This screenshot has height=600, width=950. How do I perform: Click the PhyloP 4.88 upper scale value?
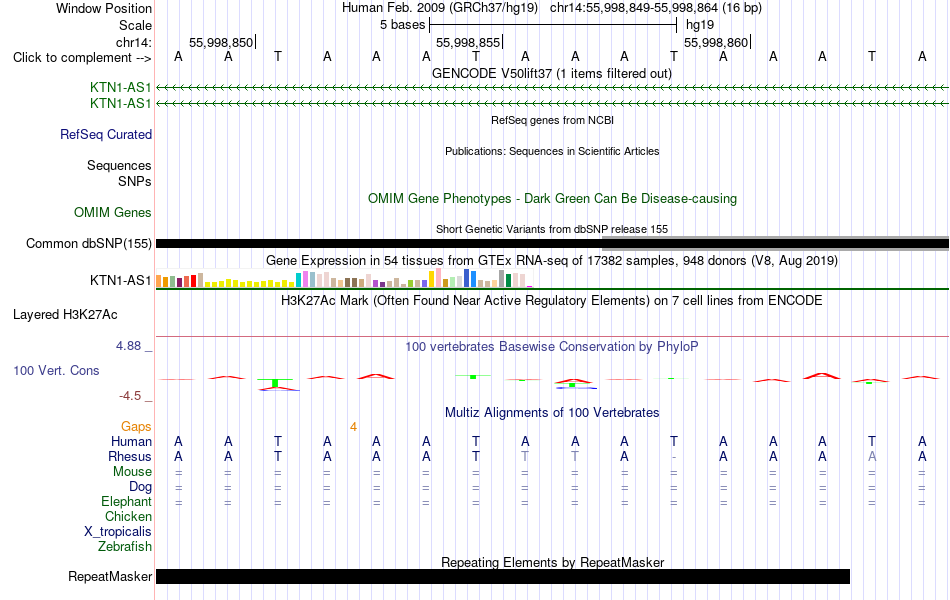tap(128, 345)
